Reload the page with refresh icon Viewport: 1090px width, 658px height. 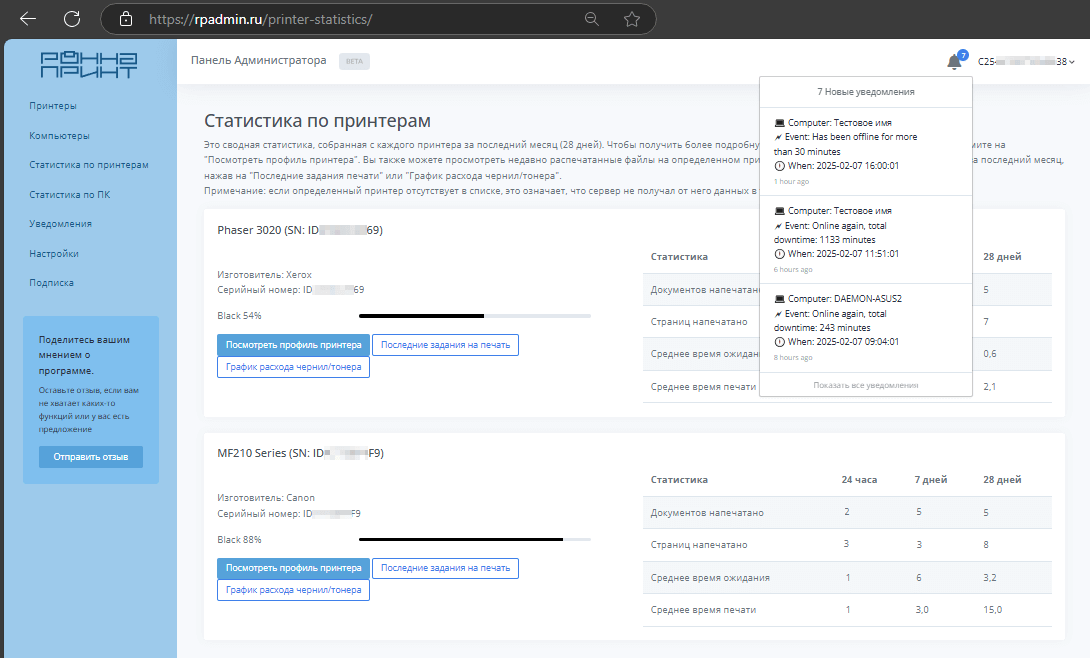[x=72, y=19]
